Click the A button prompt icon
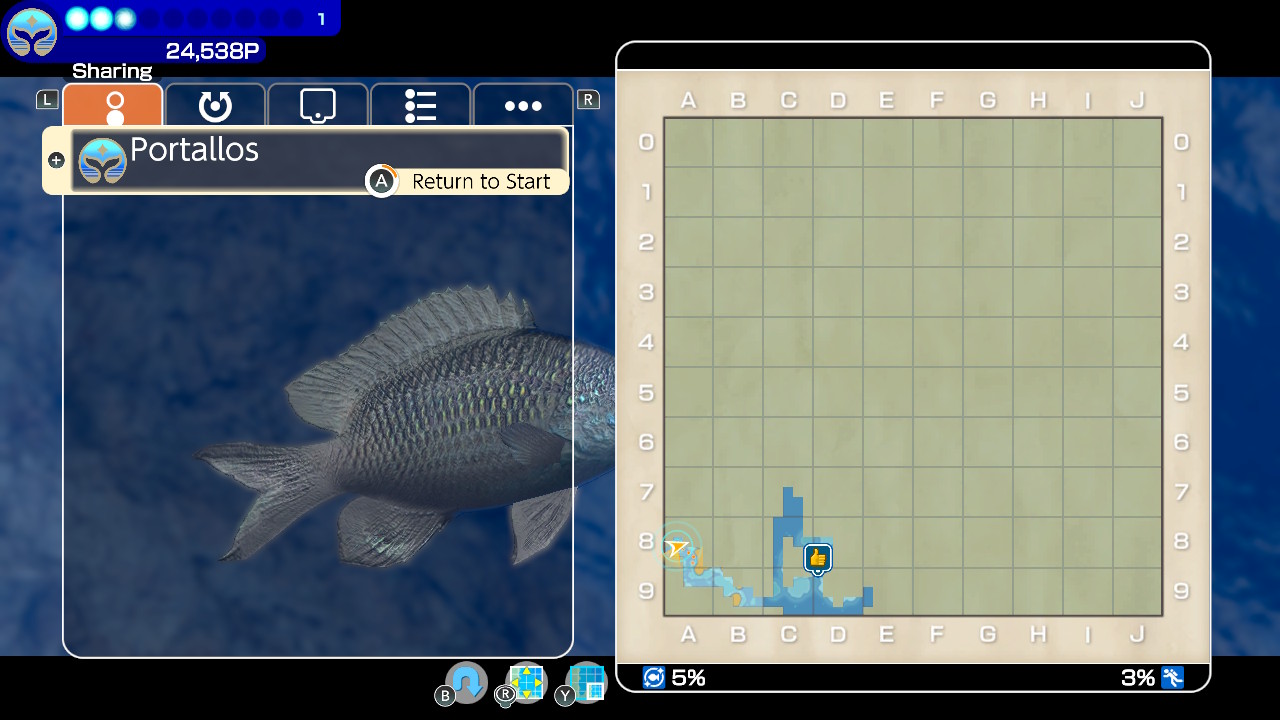Screen dimensions: 1280x720 (381, 181)
